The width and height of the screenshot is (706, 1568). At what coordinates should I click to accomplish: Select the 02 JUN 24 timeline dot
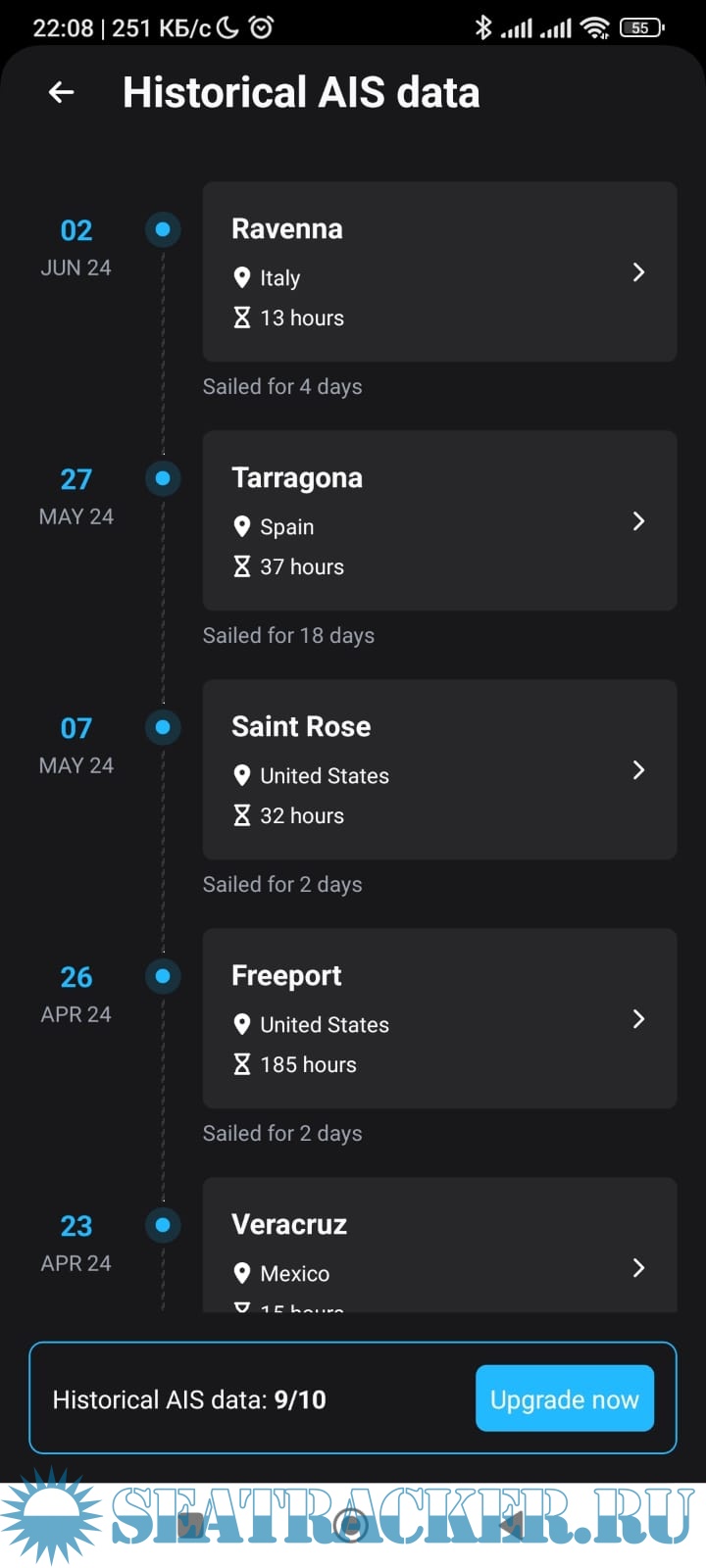(x=163, y=229)
